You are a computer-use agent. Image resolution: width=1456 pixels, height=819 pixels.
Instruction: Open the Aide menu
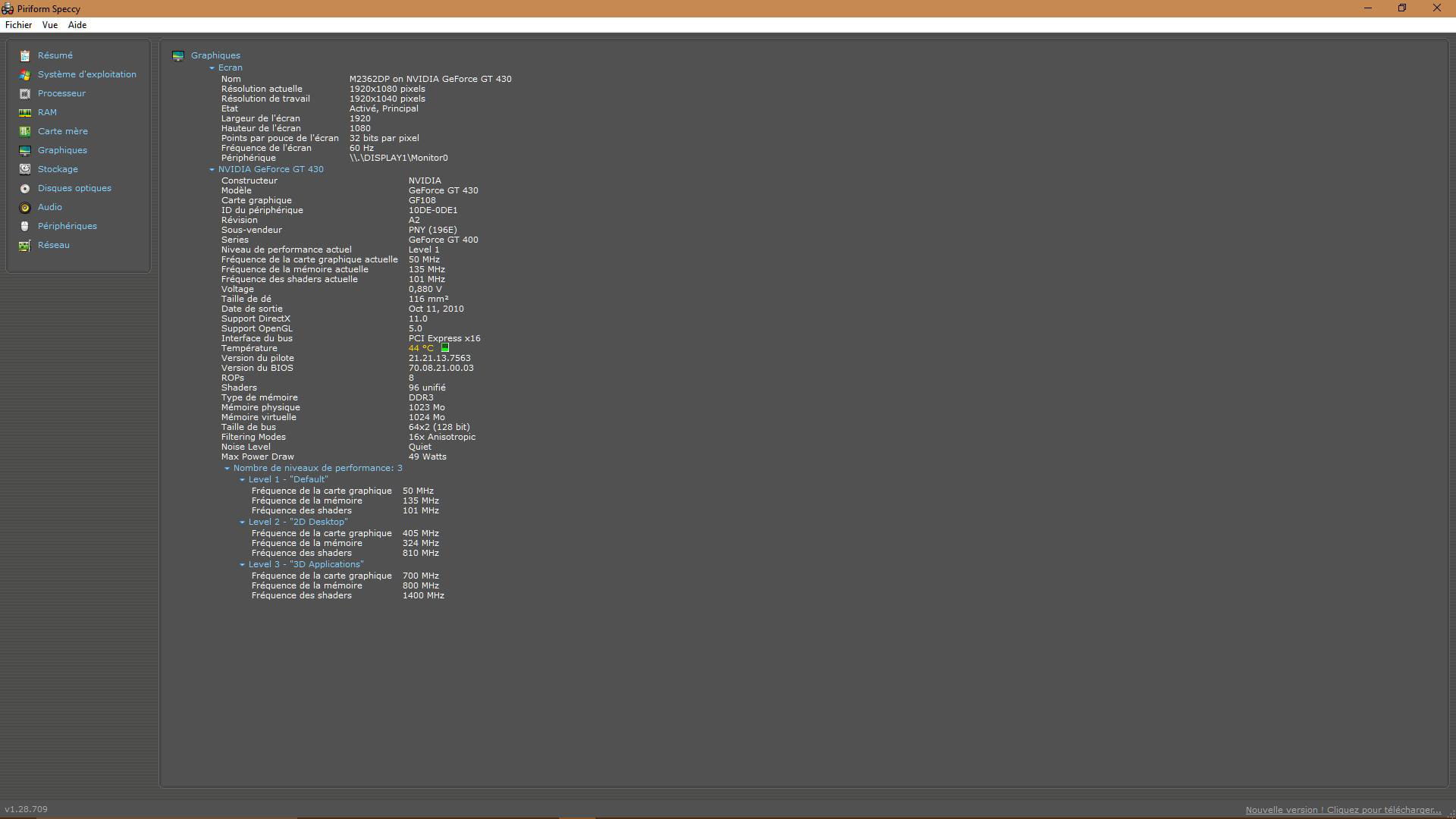[x=77, y=25]
